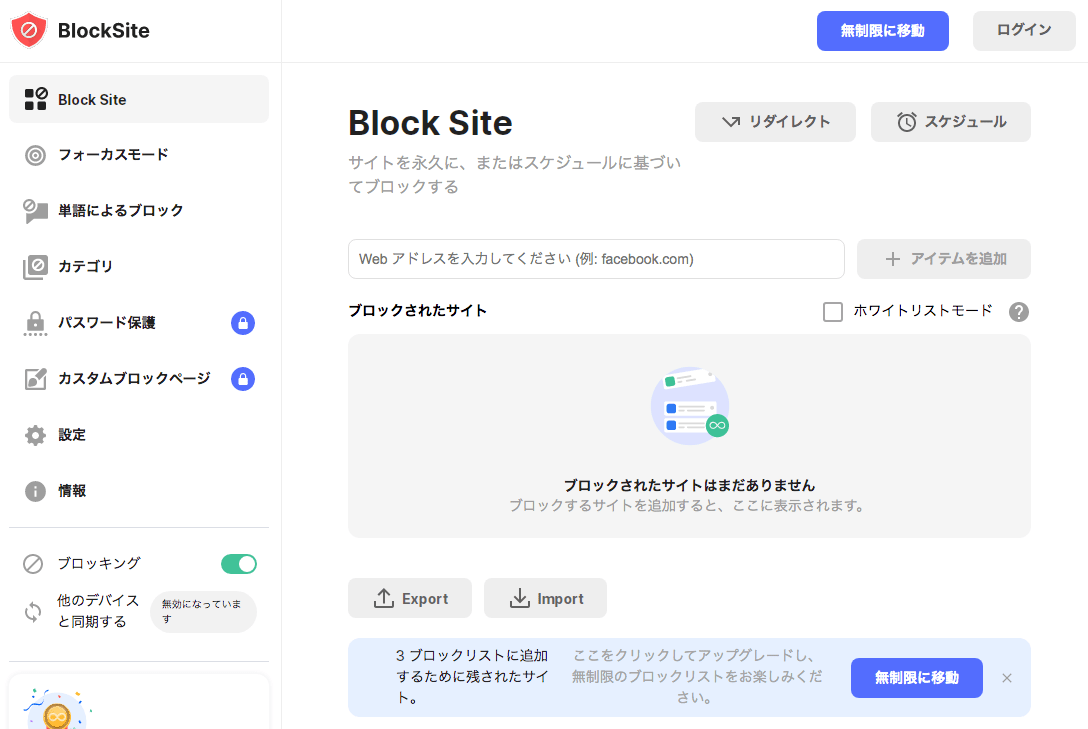Click the top 無制限に移動 button
Screen dimensions: 1088x729
click(x=883, y=31)
